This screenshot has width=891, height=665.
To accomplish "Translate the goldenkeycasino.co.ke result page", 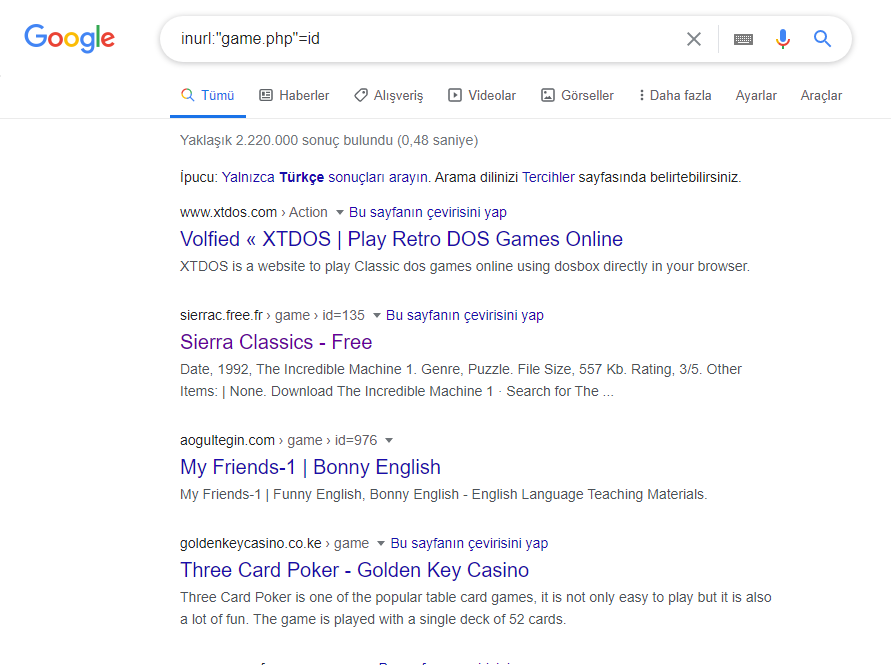I will 469,543.
